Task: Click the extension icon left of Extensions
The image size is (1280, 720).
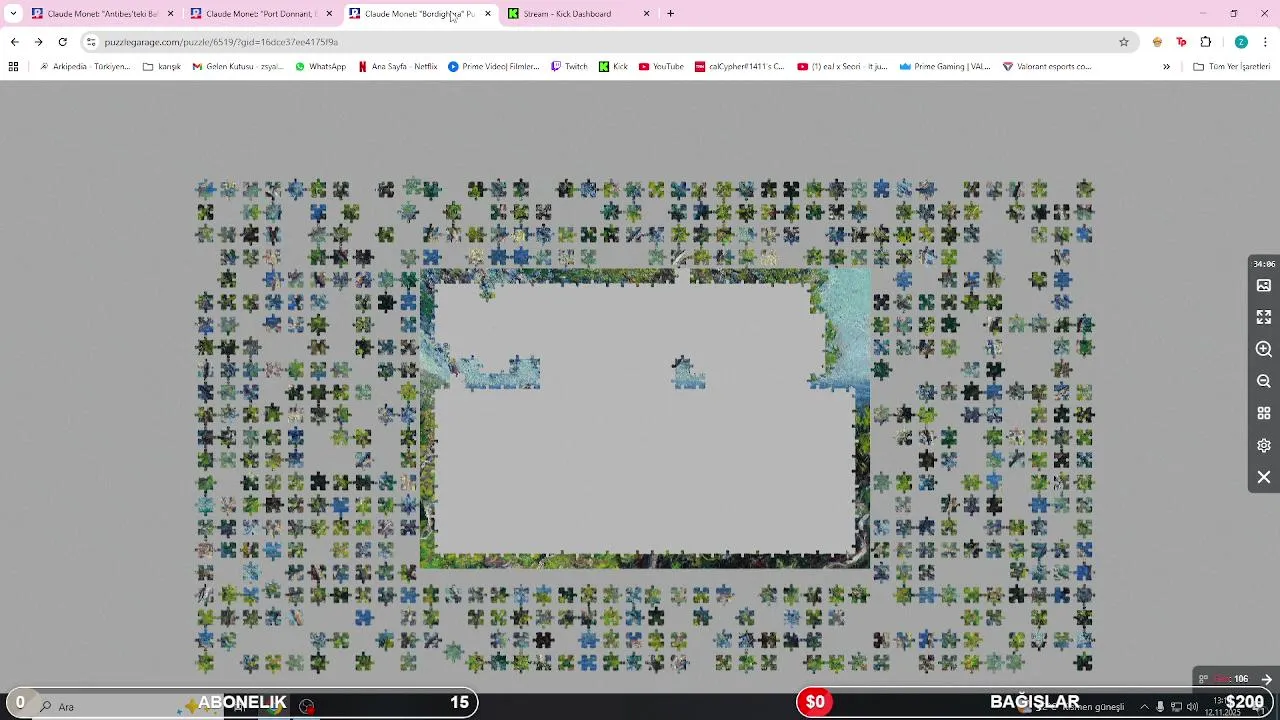Action: pos(1181,42)
